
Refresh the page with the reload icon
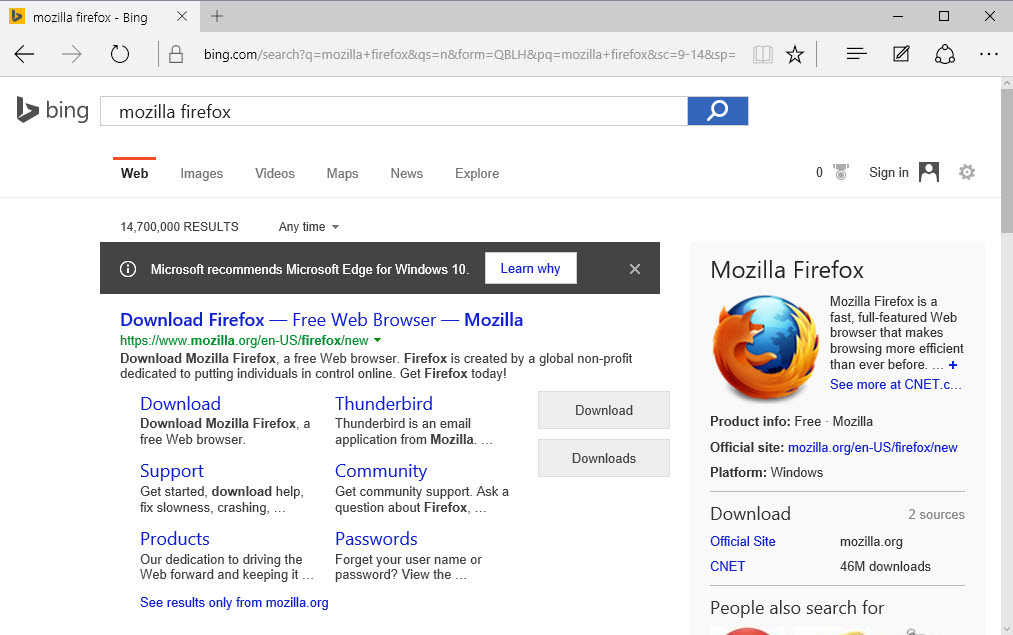[x=120, y=54]
